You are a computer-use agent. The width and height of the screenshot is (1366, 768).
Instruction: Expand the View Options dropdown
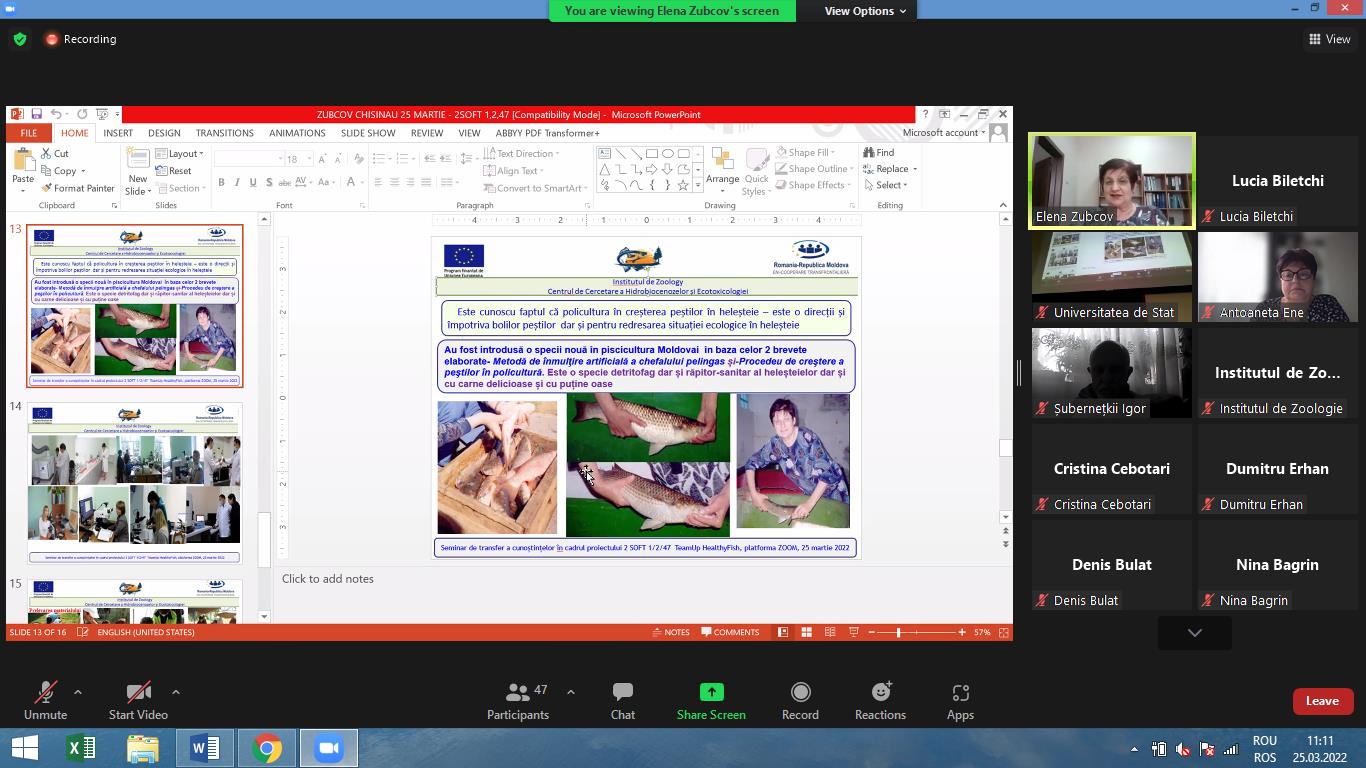pyautogui.click(x=865, y=11)
